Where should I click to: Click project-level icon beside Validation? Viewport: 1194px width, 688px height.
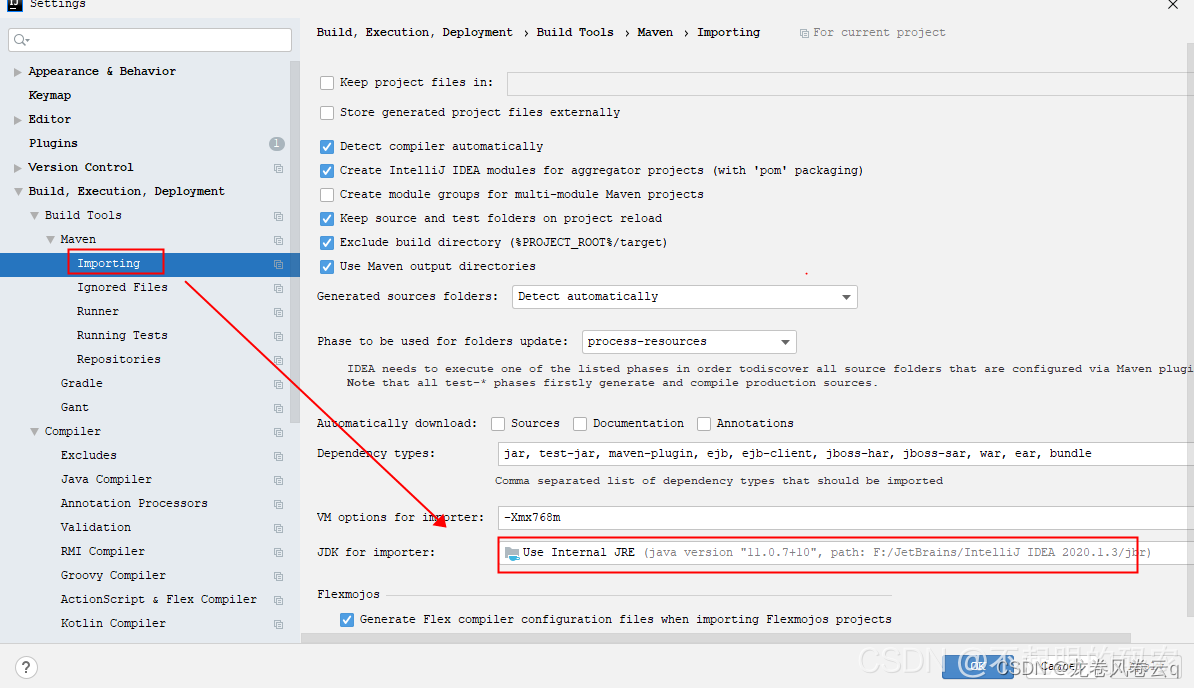coord(279,528)
